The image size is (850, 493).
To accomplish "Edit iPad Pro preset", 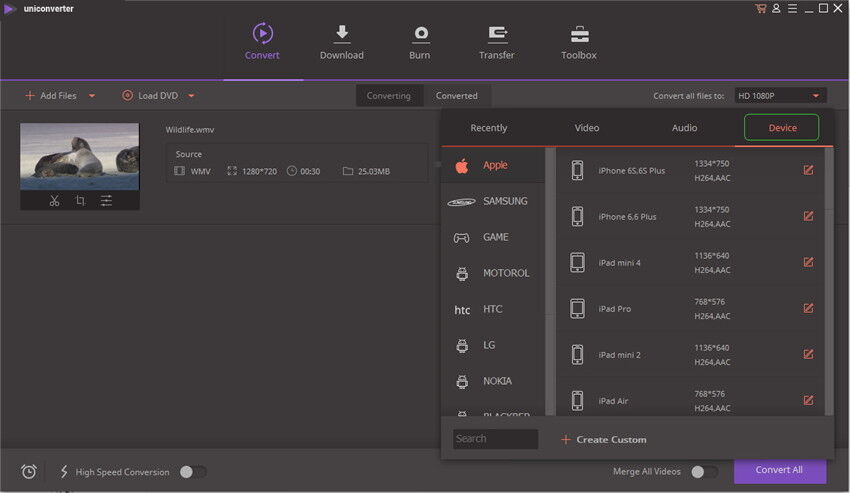I will point(808,309).
